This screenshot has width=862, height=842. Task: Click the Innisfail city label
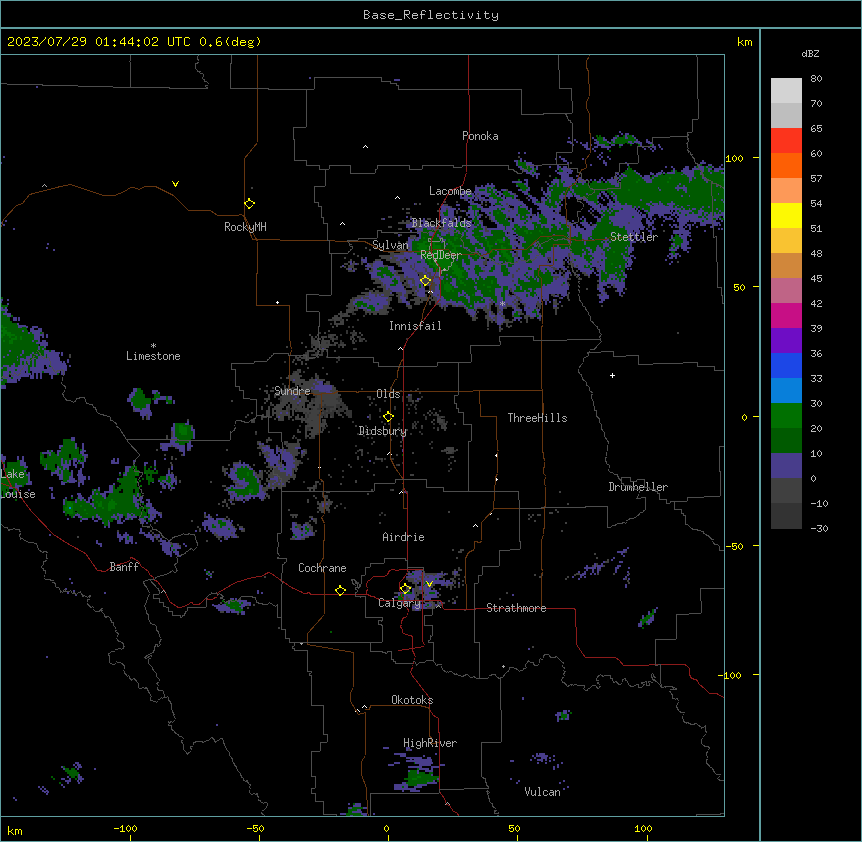click(x=415, y=326)
